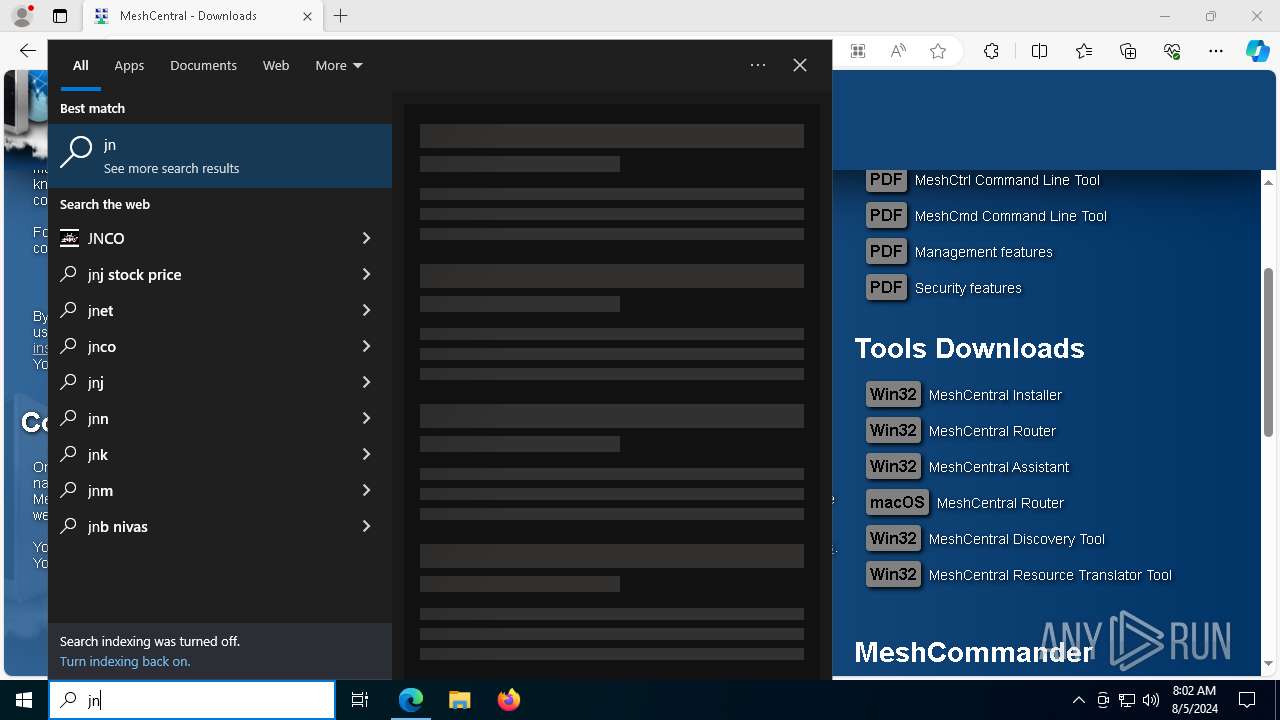Switch to the Web search tab
The height and width of the screenshot is (720, 1280).
point(276,65)
